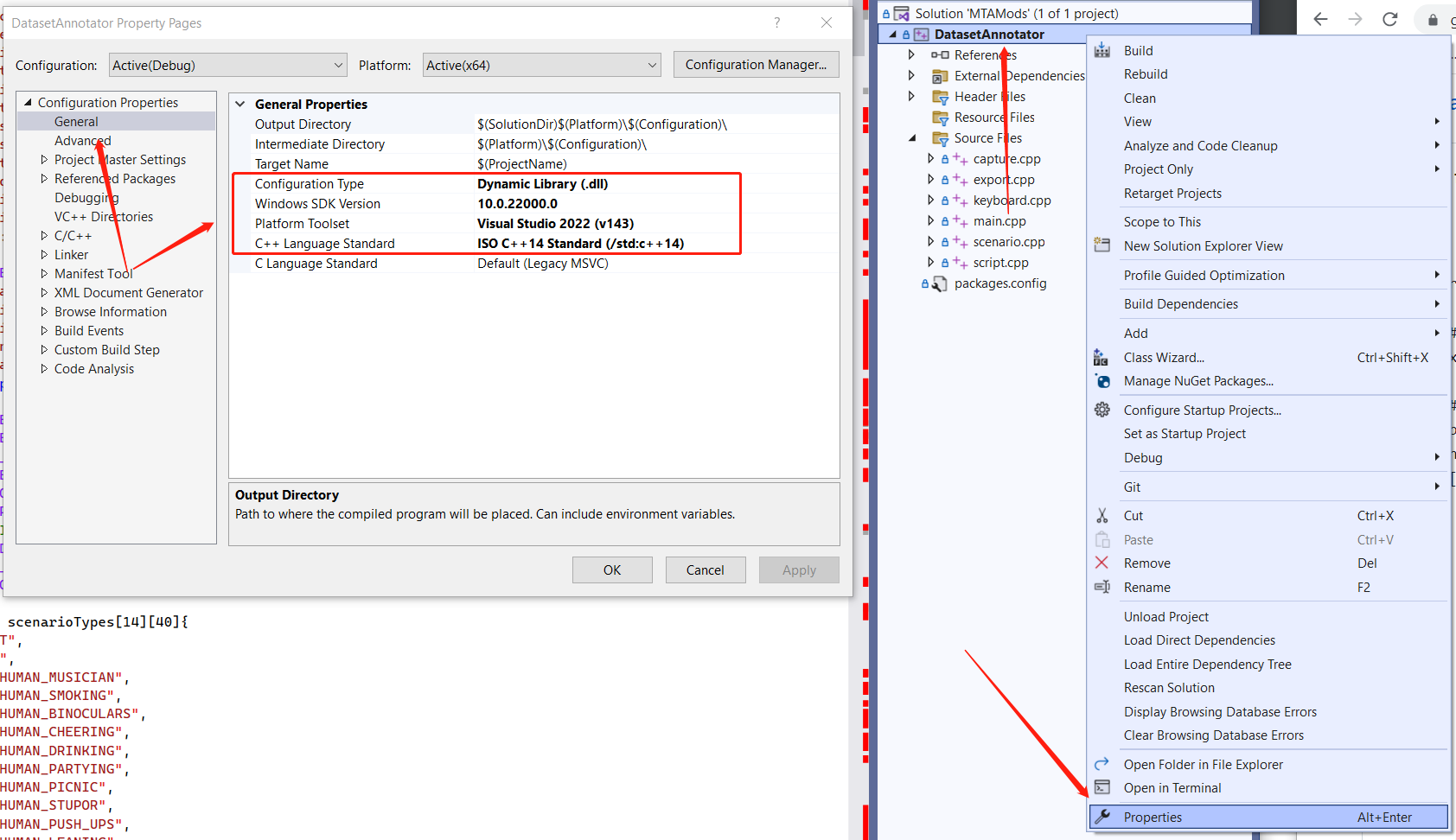The height and width of the screenshot is (840, 1456).
Task: Collapse the Configuration Properties tree node
Action: tap(28, 102)
